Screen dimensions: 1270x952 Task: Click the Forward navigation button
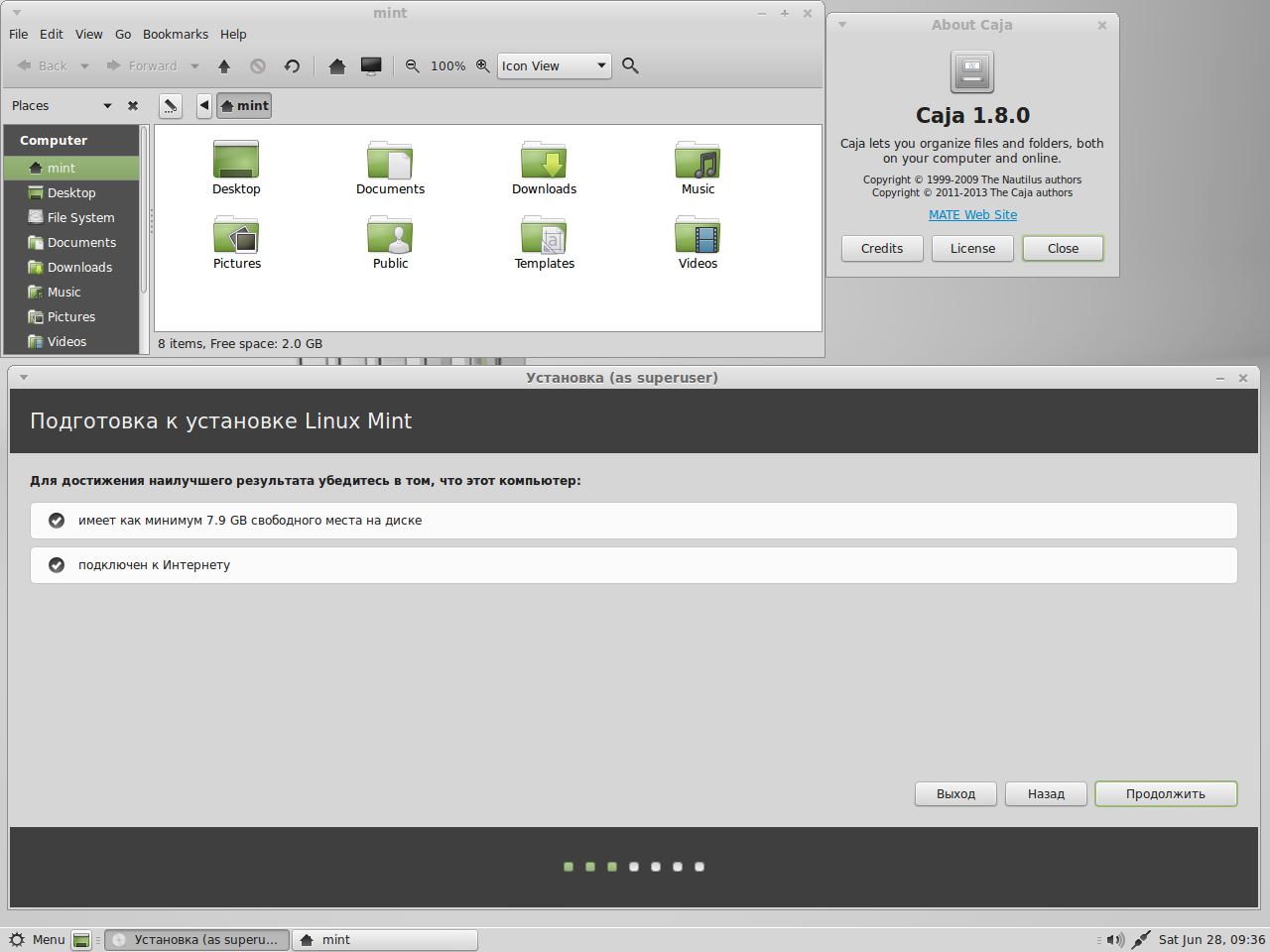tap(142, 66)
